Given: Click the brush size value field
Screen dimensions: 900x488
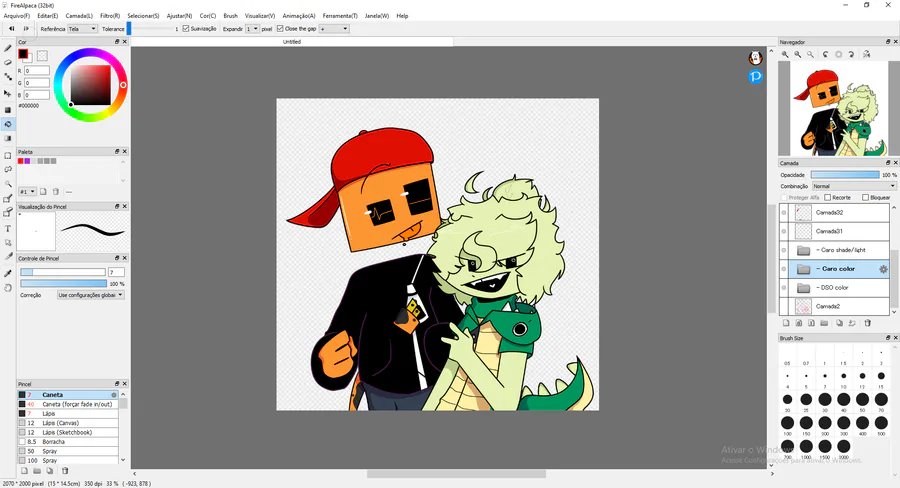Looking at the screenshot, I should [x=116, y=272].
